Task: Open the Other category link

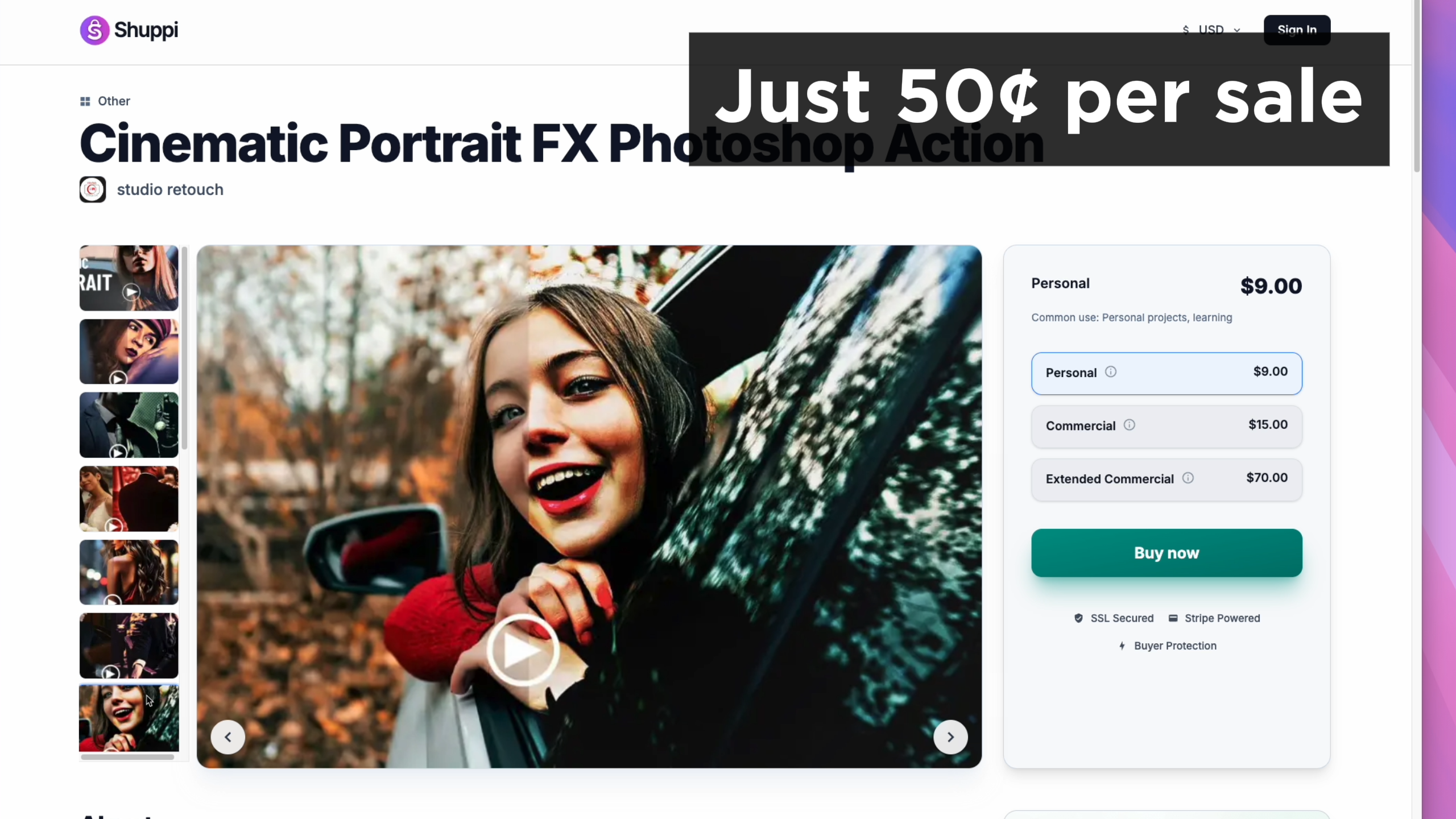Action: click(x=114, y=101)
